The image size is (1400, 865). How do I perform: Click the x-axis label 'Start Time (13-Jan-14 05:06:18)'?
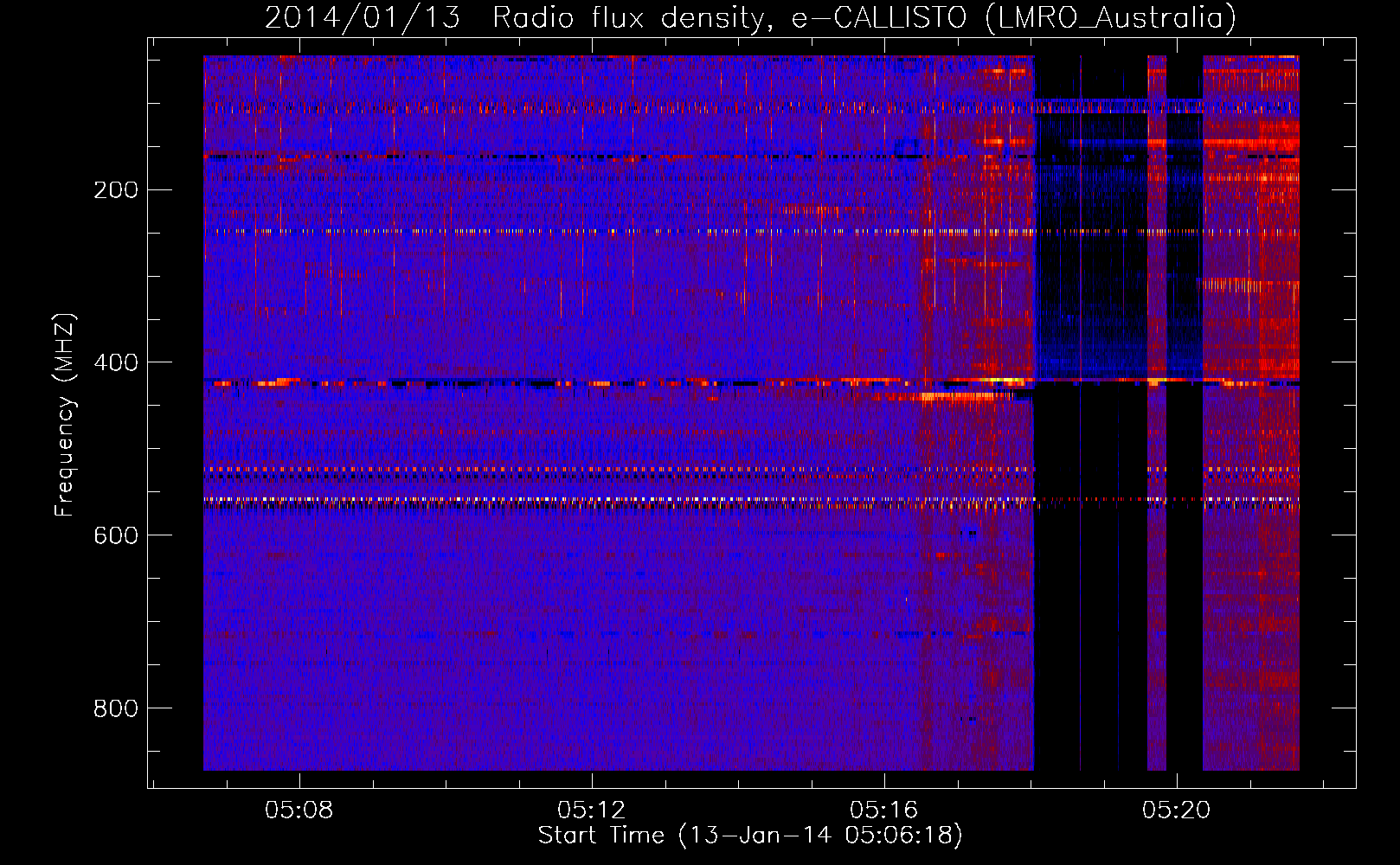(x=750, y=836)
